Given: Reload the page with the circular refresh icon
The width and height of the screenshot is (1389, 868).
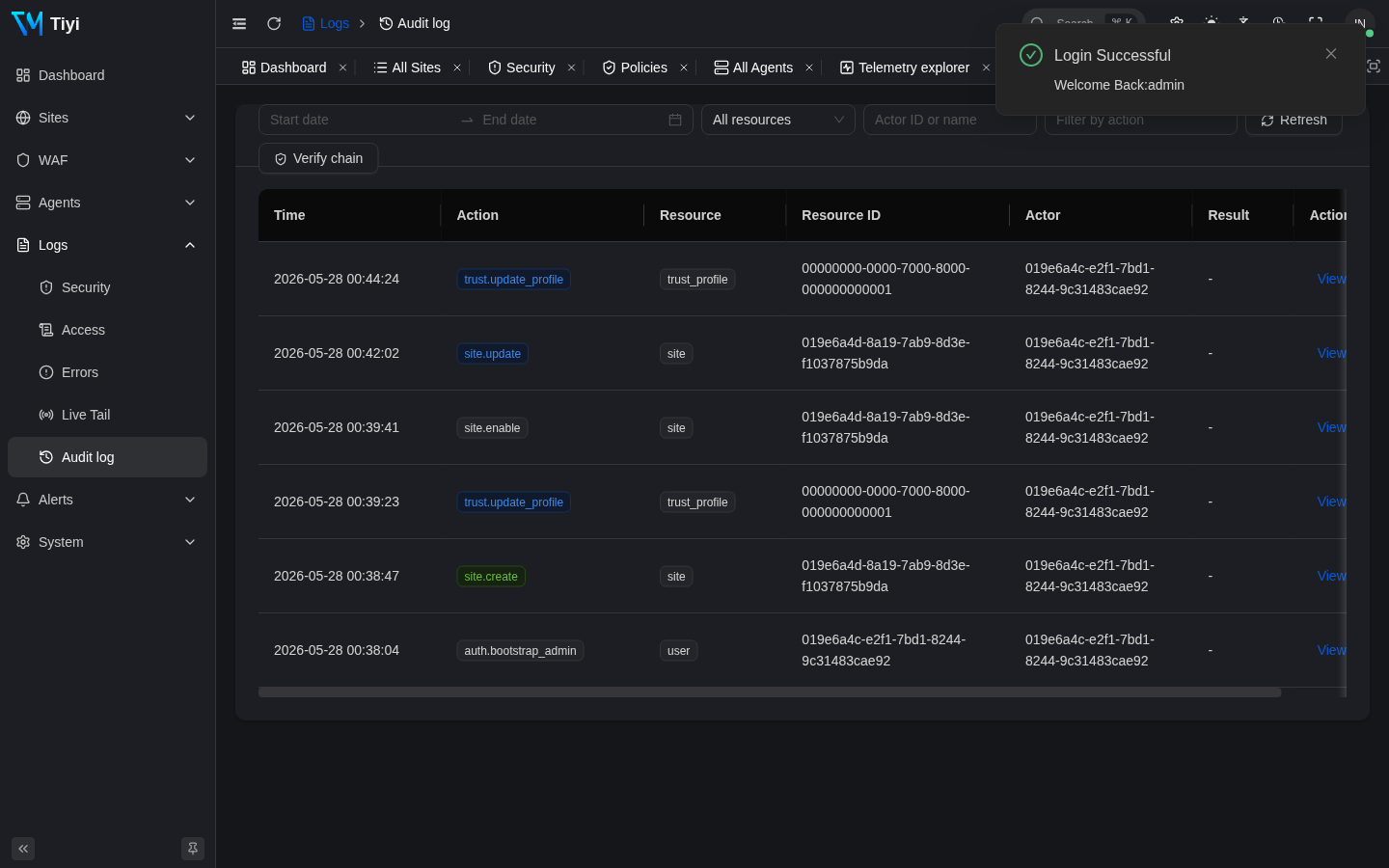Looking at the screenshot, I should tap(274, 23).
